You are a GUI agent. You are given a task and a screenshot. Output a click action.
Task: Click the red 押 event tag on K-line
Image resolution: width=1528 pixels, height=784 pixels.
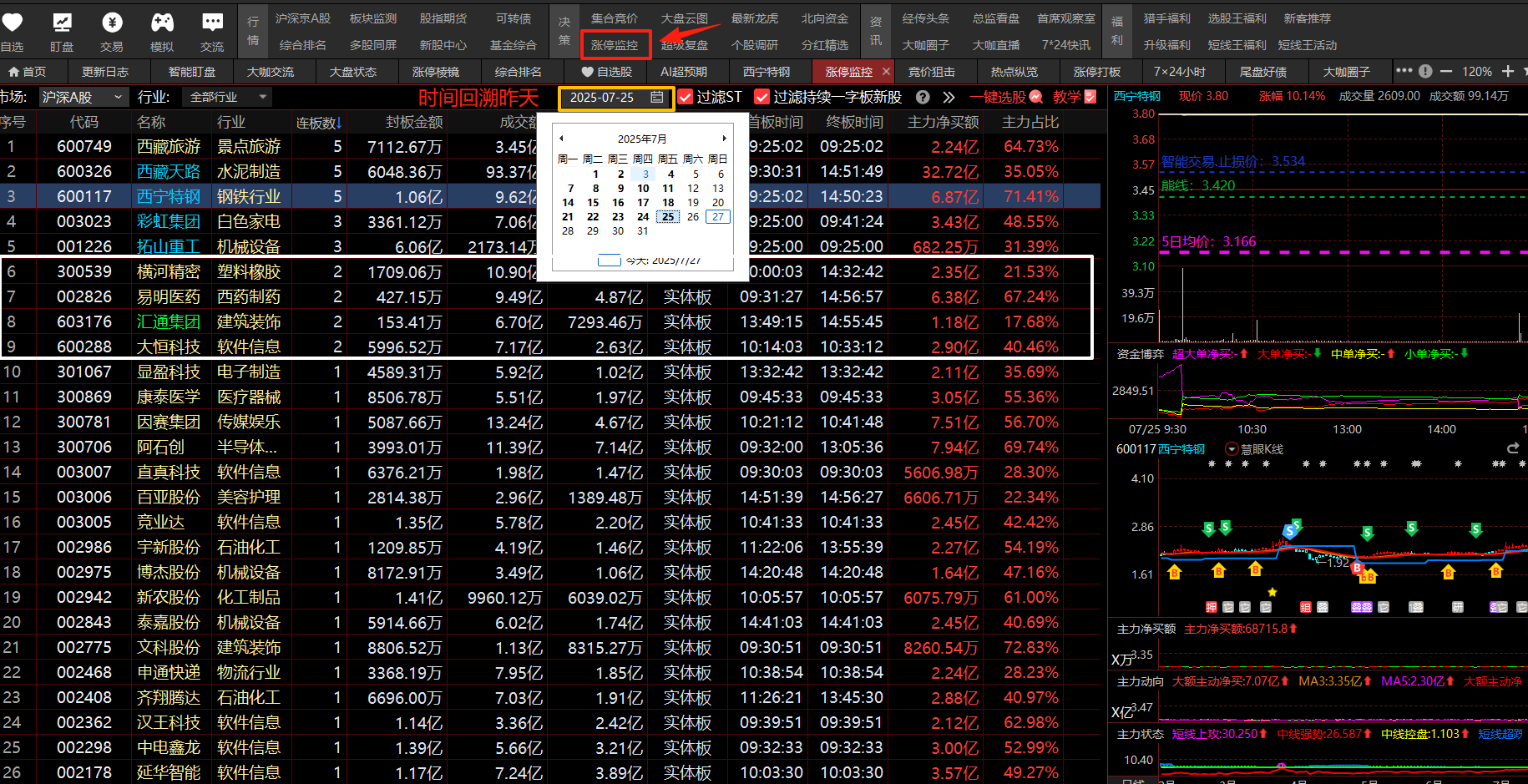tap(1212, 607)
